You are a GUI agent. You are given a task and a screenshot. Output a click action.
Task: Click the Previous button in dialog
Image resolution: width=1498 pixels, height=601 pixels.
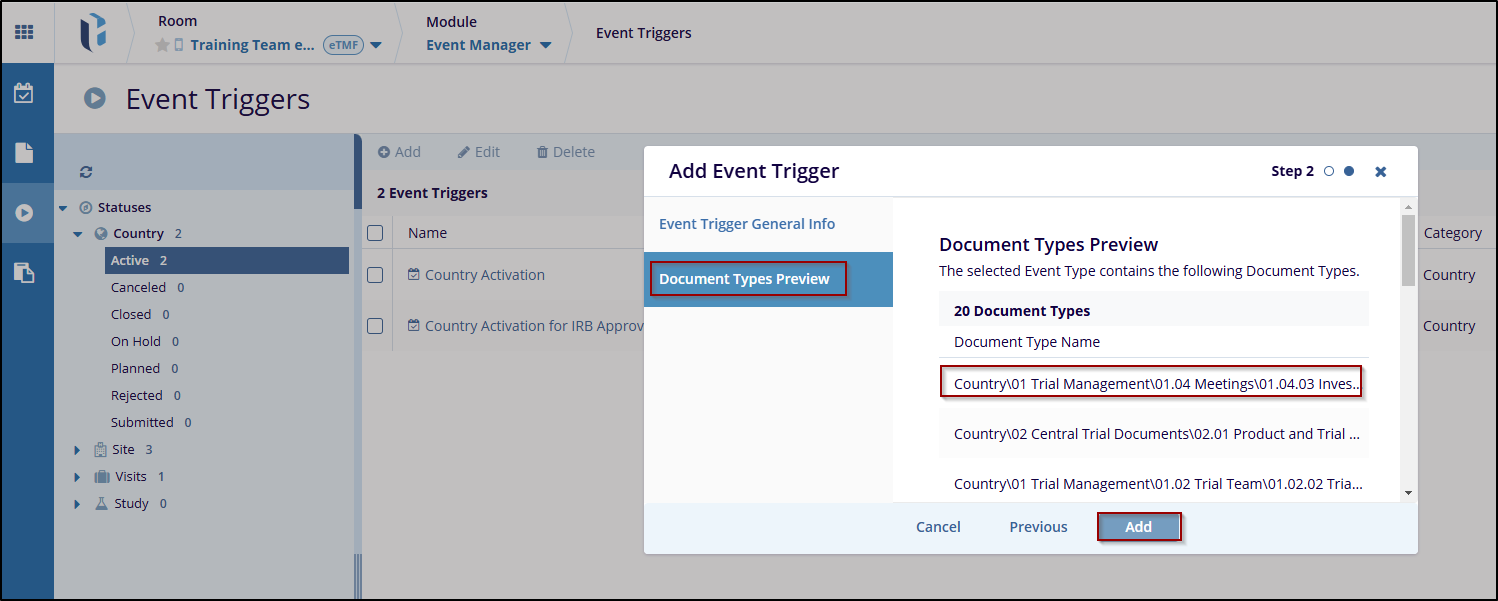1038,527
